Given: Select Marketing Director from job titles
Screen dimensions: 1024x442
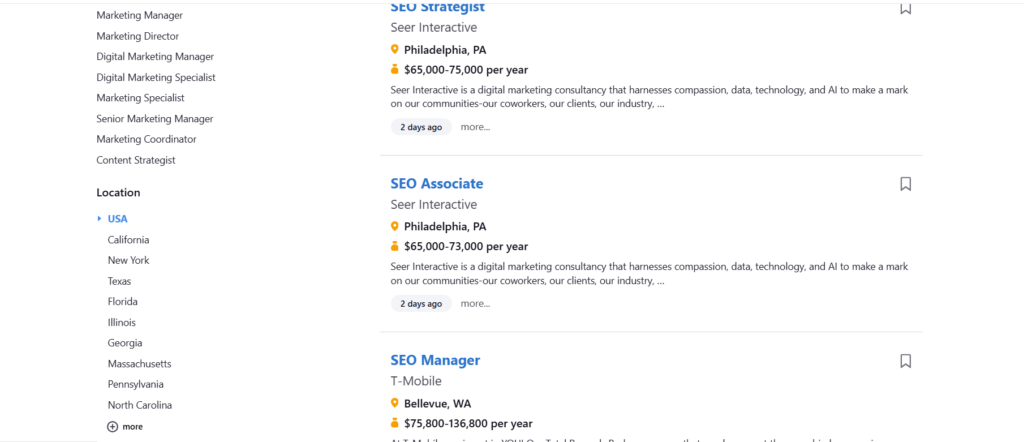Looking at the screenshot, I should click(138, 36).
